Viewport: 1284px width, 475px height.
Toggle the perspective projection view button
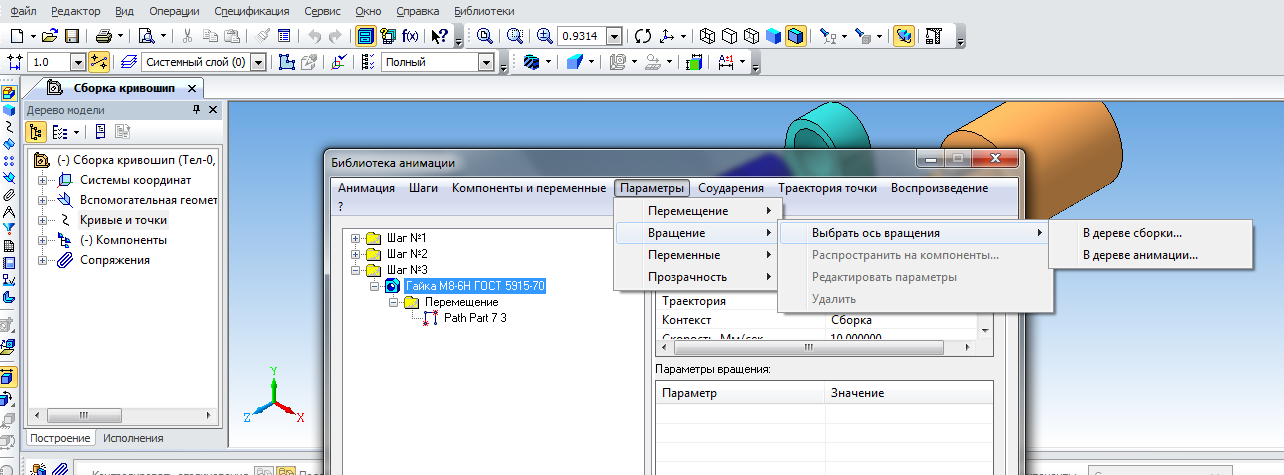pyautogui.click(x=904, y=36)
